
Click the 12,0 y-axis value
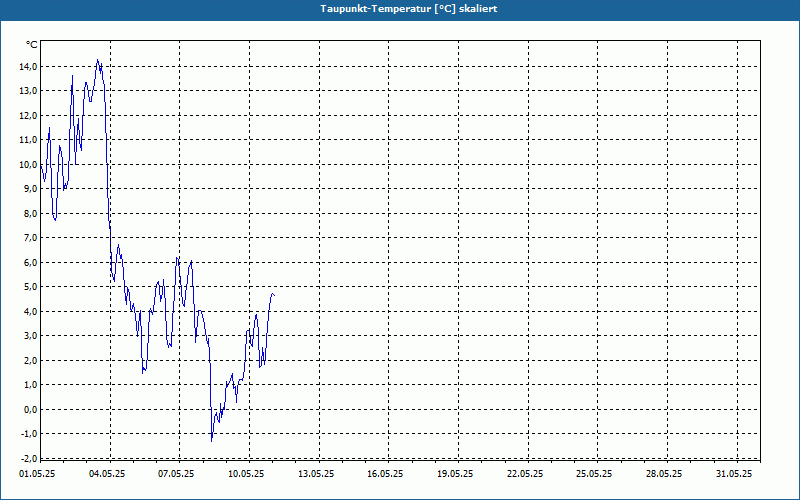click(28, 115)
